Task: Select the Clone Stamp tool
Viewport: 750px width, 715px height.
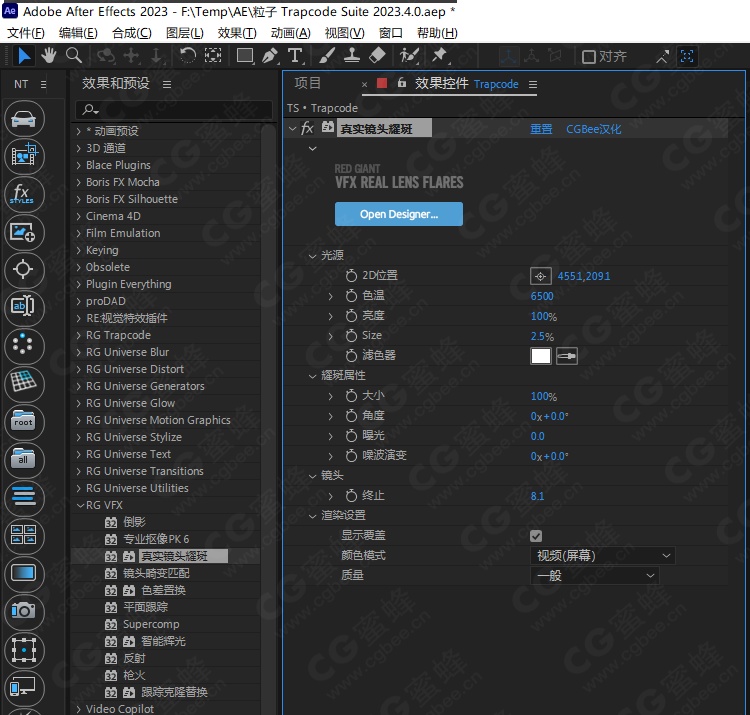Action: pos(352,56)
